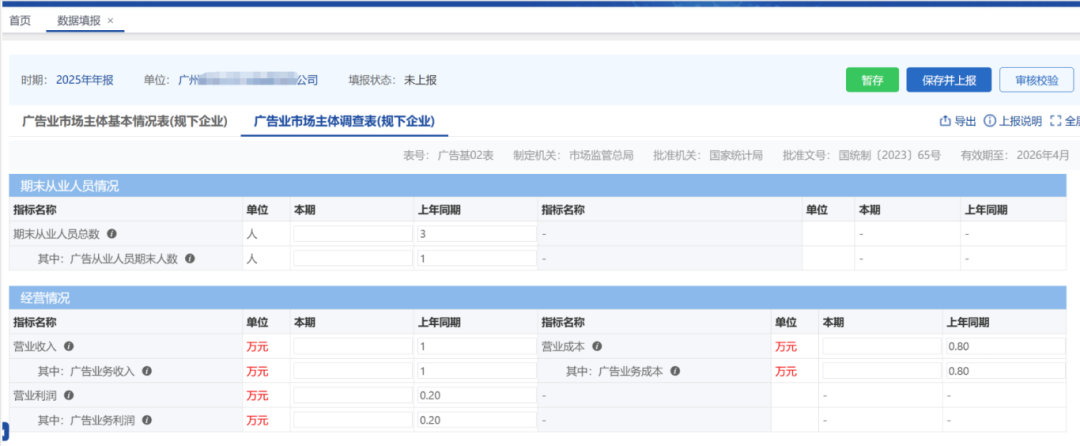
Task: Close the 数据填报 tab
Action: [x=110, y=21]
